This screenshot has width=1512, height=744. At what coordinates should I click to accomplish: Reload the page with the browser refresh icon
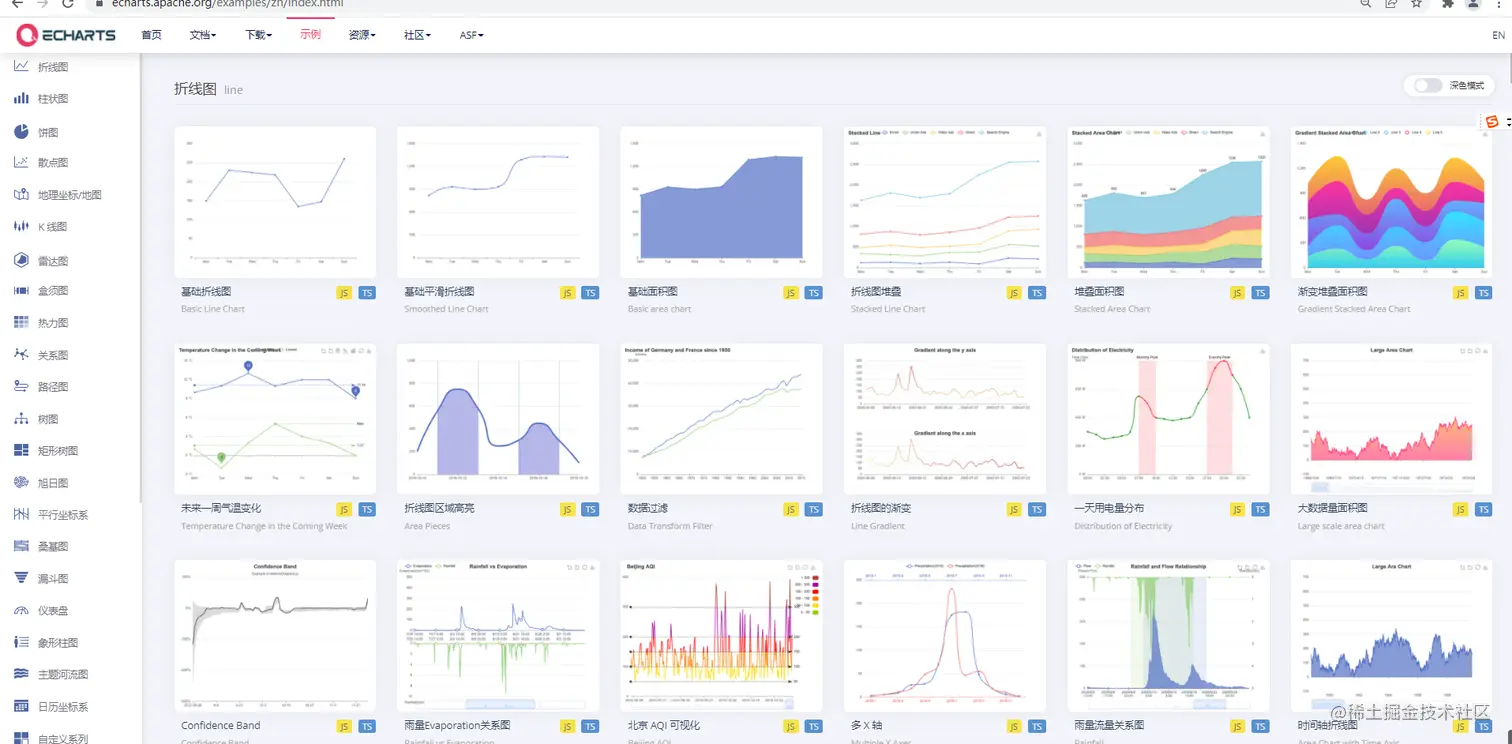click(x=68, y=4)
